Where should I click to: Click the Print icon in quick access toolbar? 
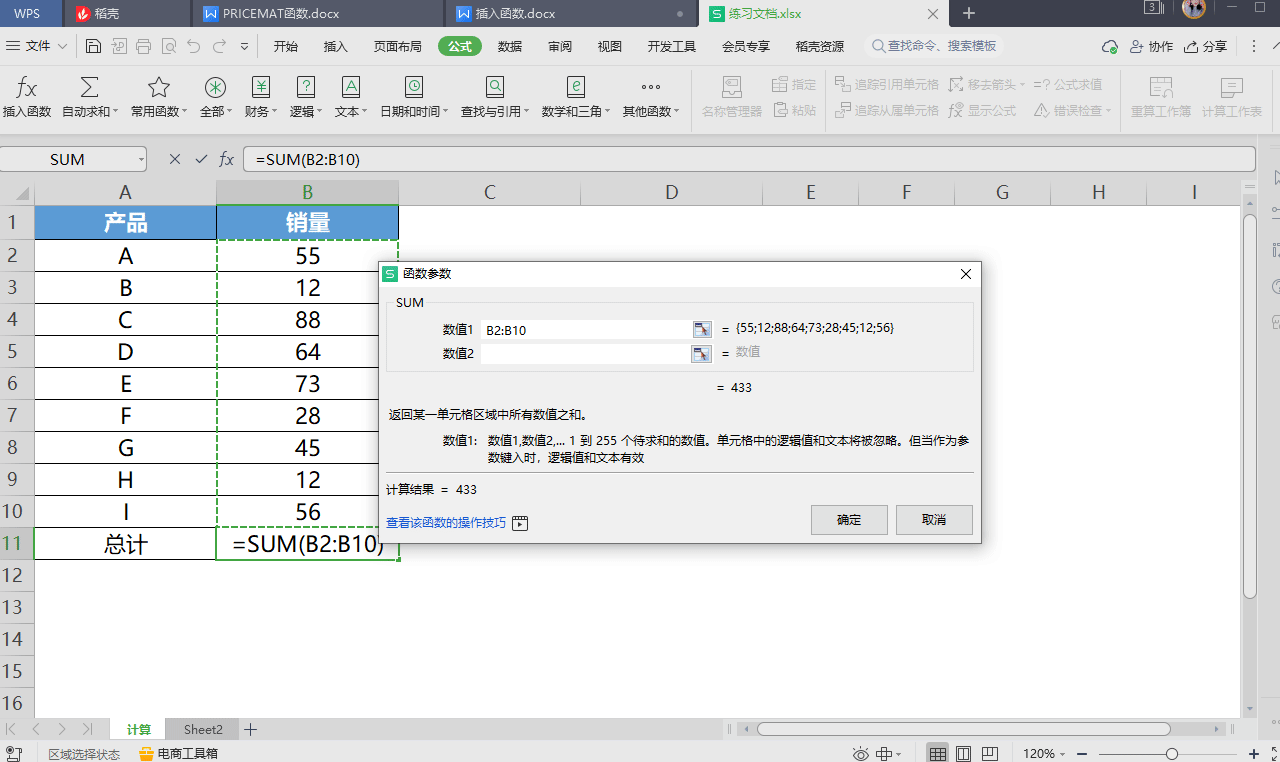pyautogui.click(x=143, y=46)
